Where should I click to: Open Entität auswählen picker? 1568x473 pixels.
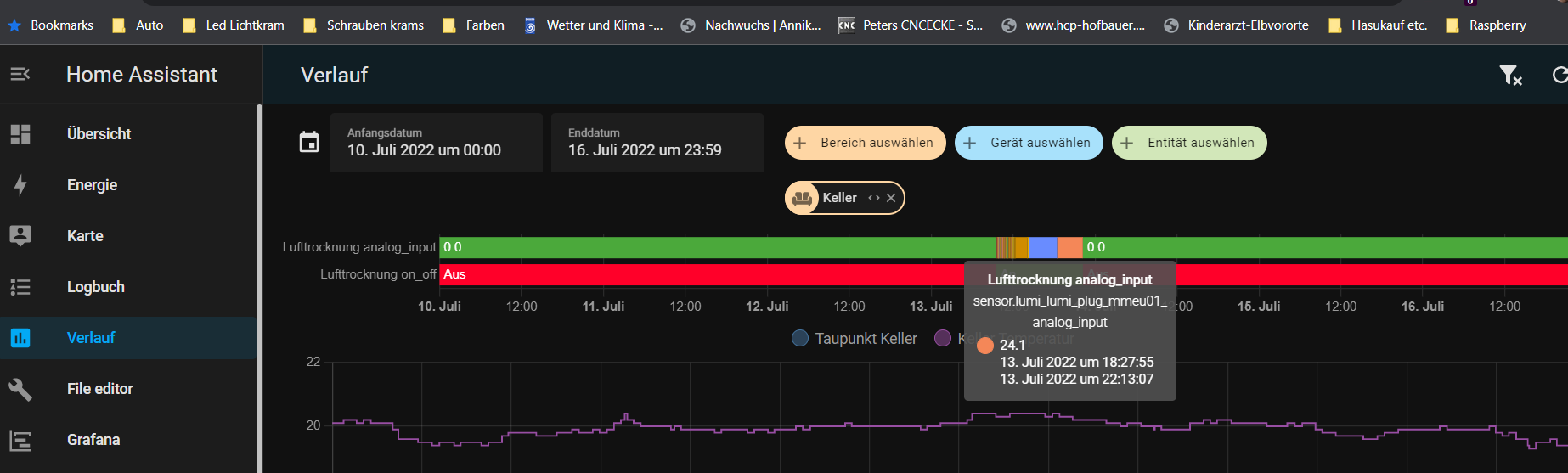(x=1188, y=143)
